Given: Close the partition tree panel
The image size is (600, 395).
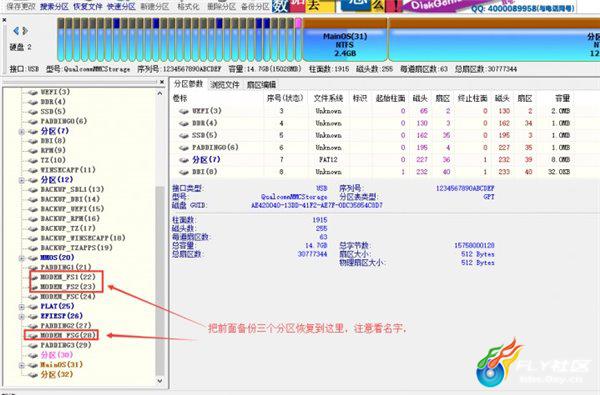Looking at the screenshot, I should [x=162, y=82].
